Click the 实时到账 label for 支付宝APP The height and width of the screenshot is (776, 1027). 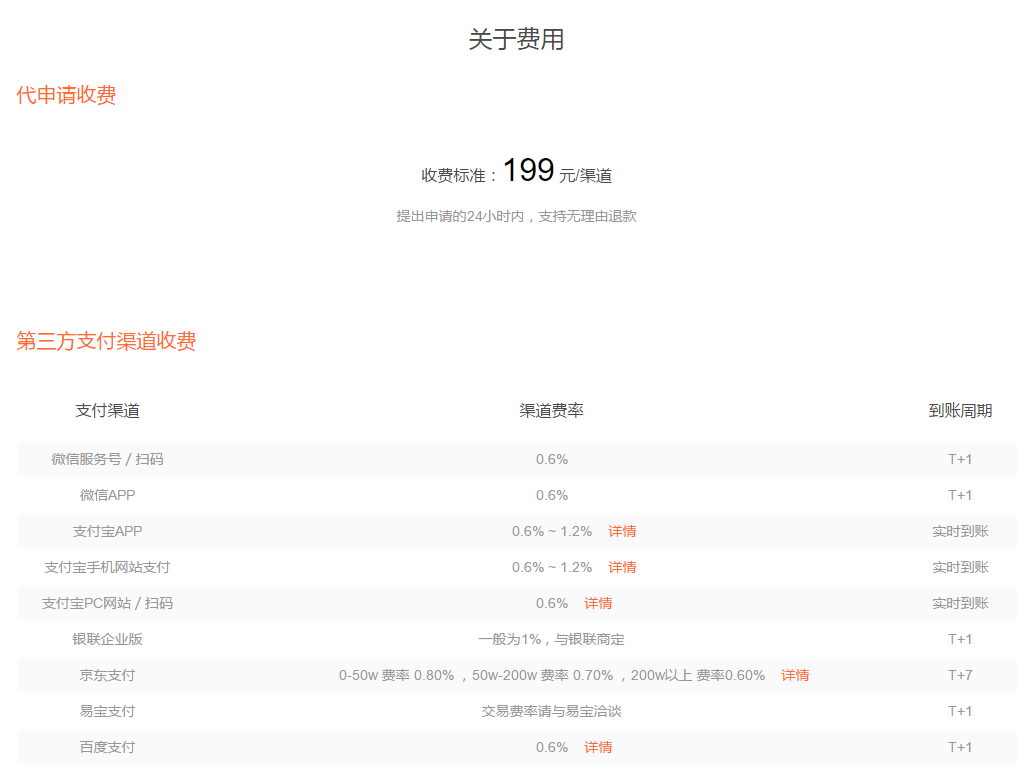click(x=957, y=531)
